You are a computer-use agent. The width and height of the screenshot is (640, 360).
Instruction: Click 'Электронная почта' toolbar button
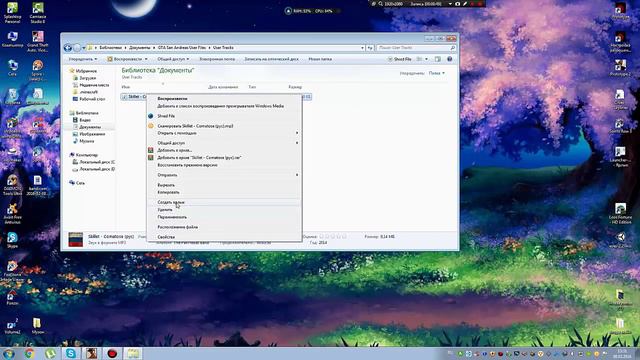point(217,59)
